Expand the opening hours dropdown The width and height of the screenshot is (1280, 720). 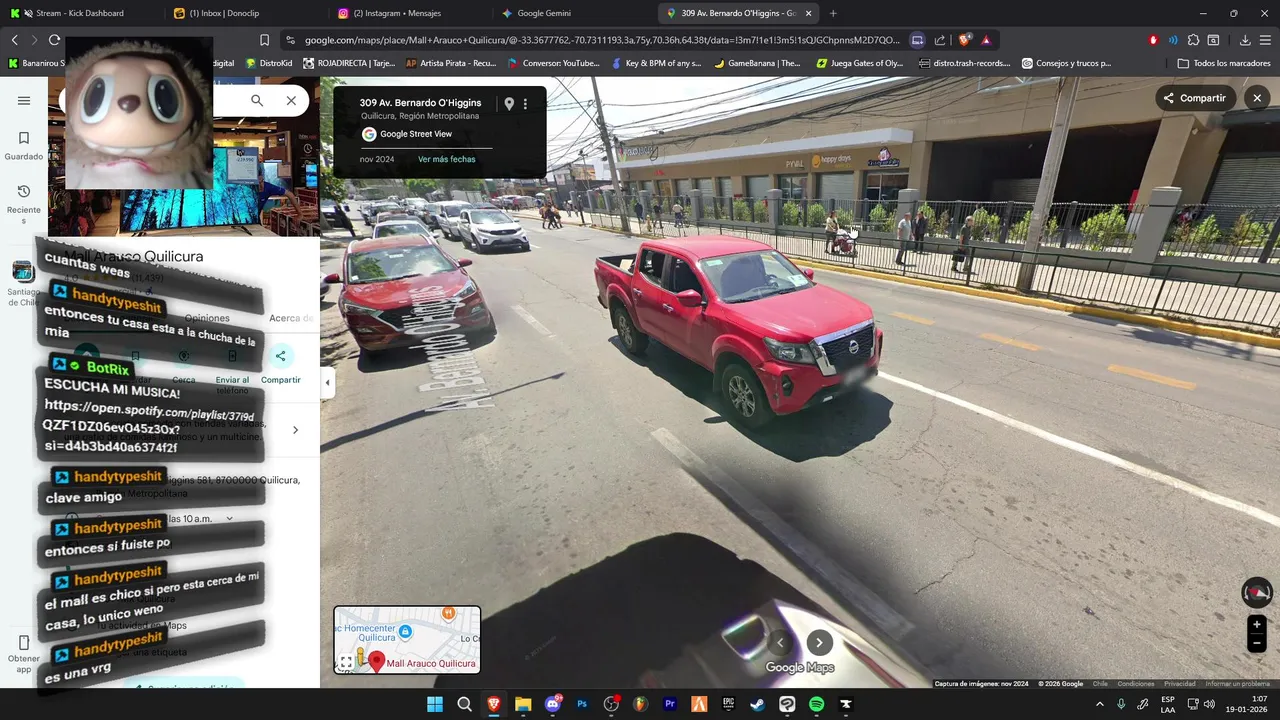tap(229, 518)
